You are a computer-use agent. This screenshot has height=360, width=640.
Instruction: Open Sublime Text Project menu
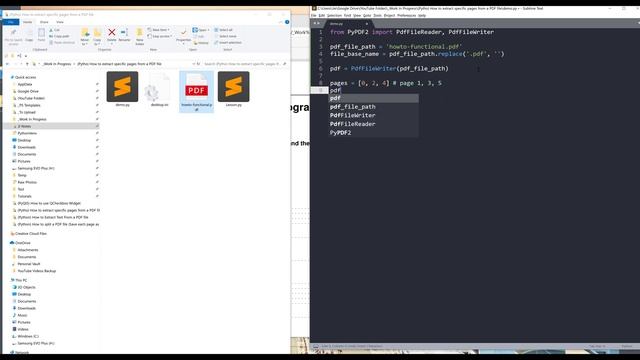pos(389,16)
